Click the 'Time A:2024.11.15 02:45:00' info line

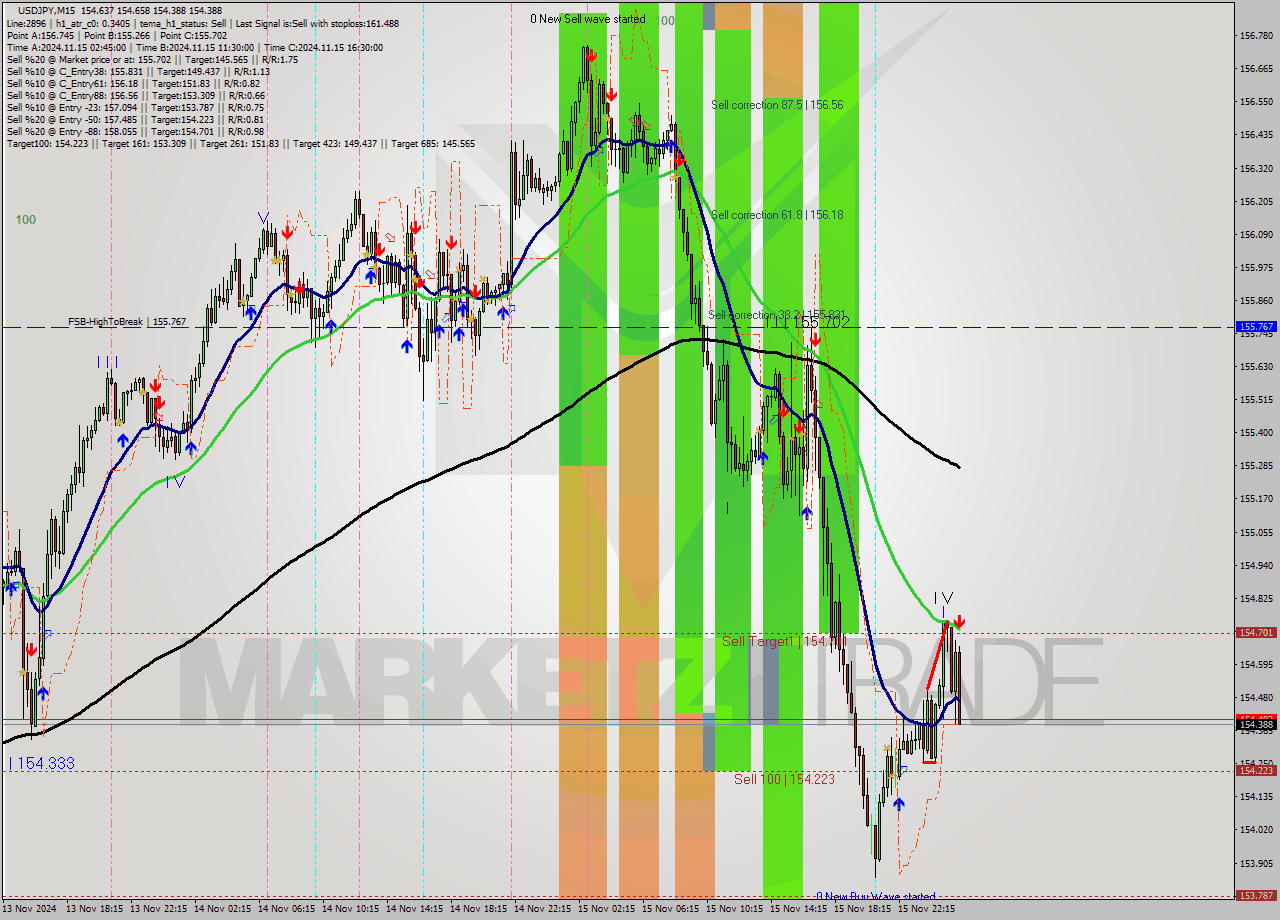click(194, 47)
